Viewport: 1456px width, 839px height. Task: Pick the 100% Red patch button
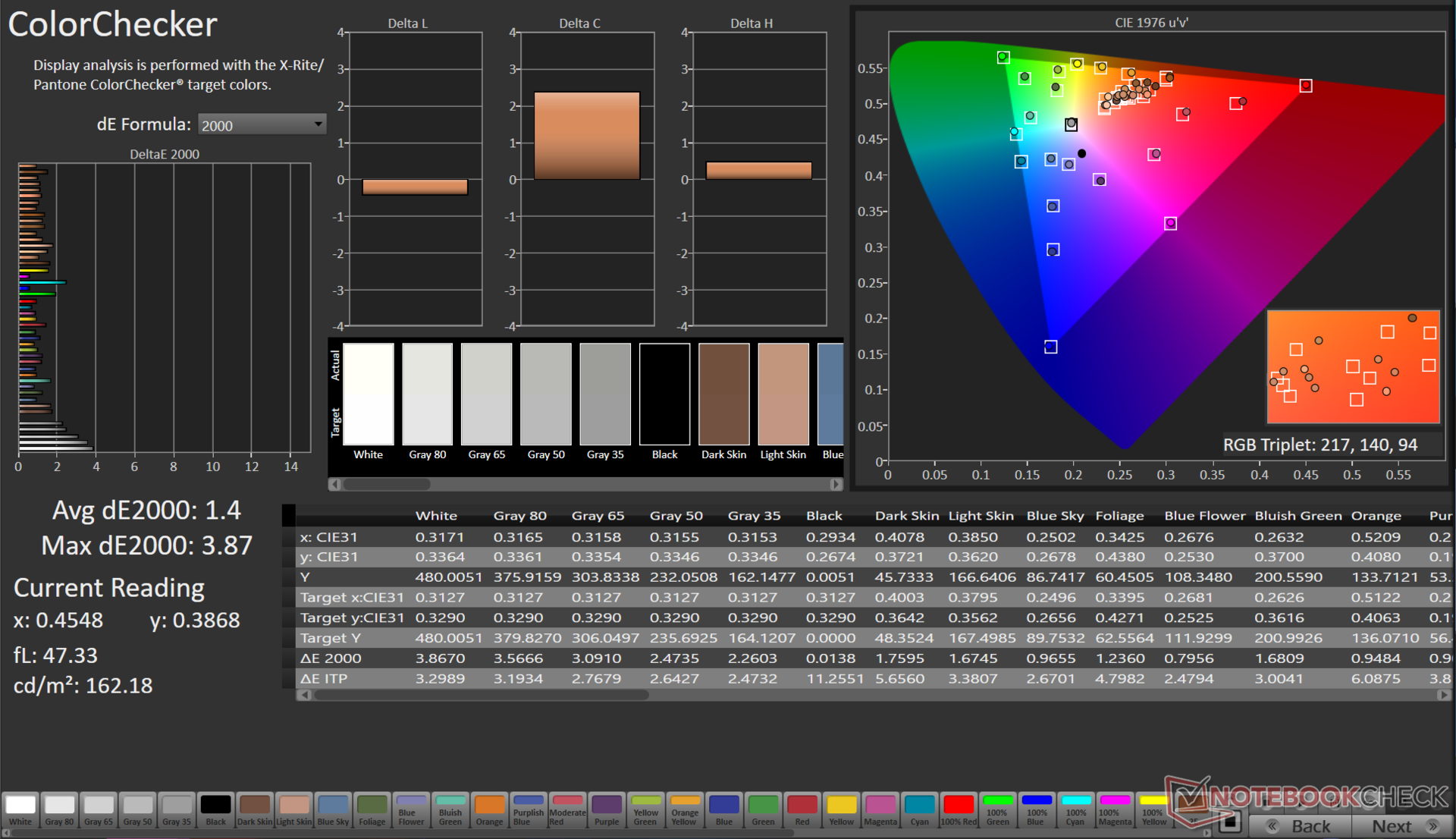(x=959, y=810)
